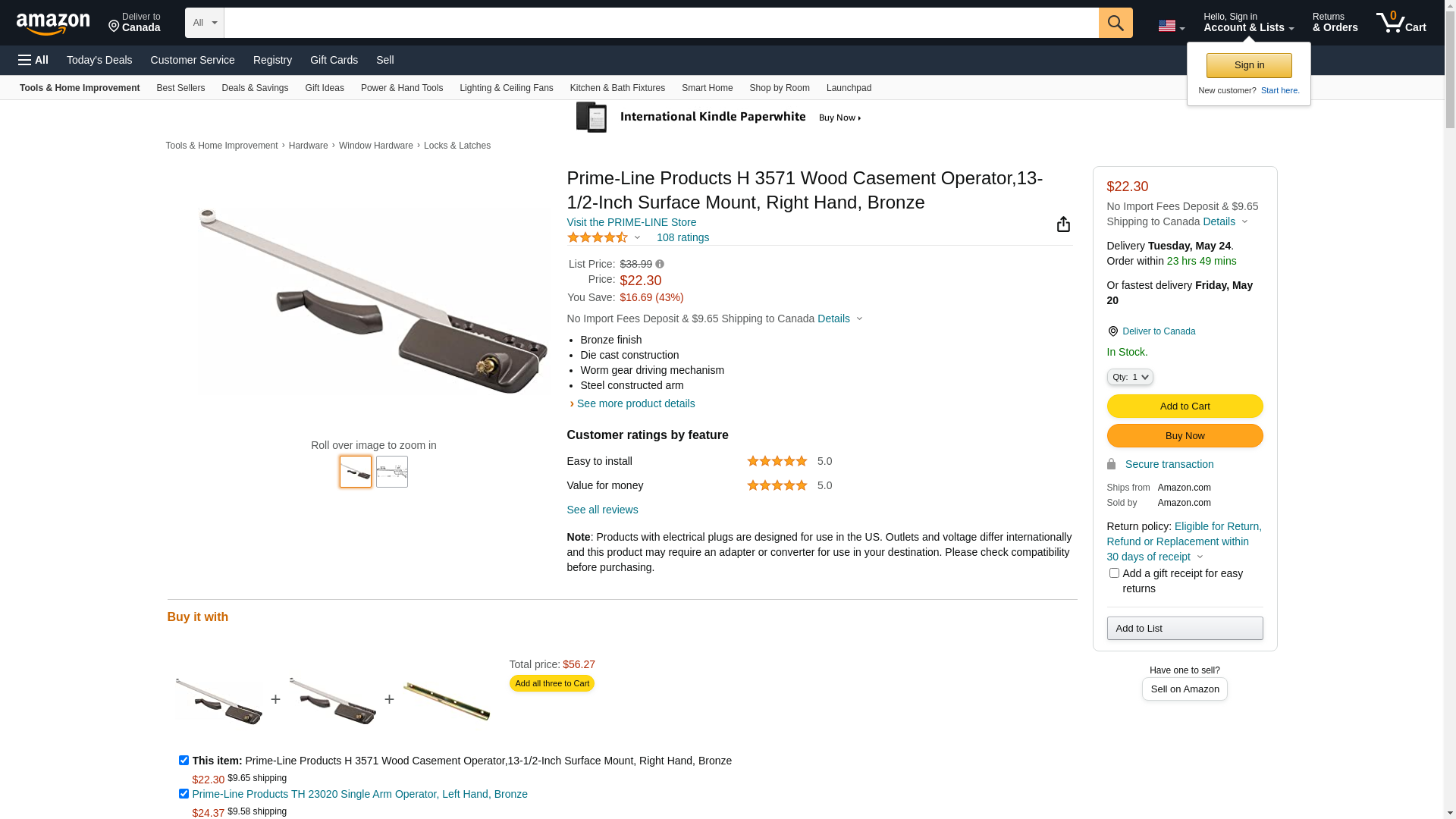
Task: Select the second product thumbnail image
Action: point(392,472)
